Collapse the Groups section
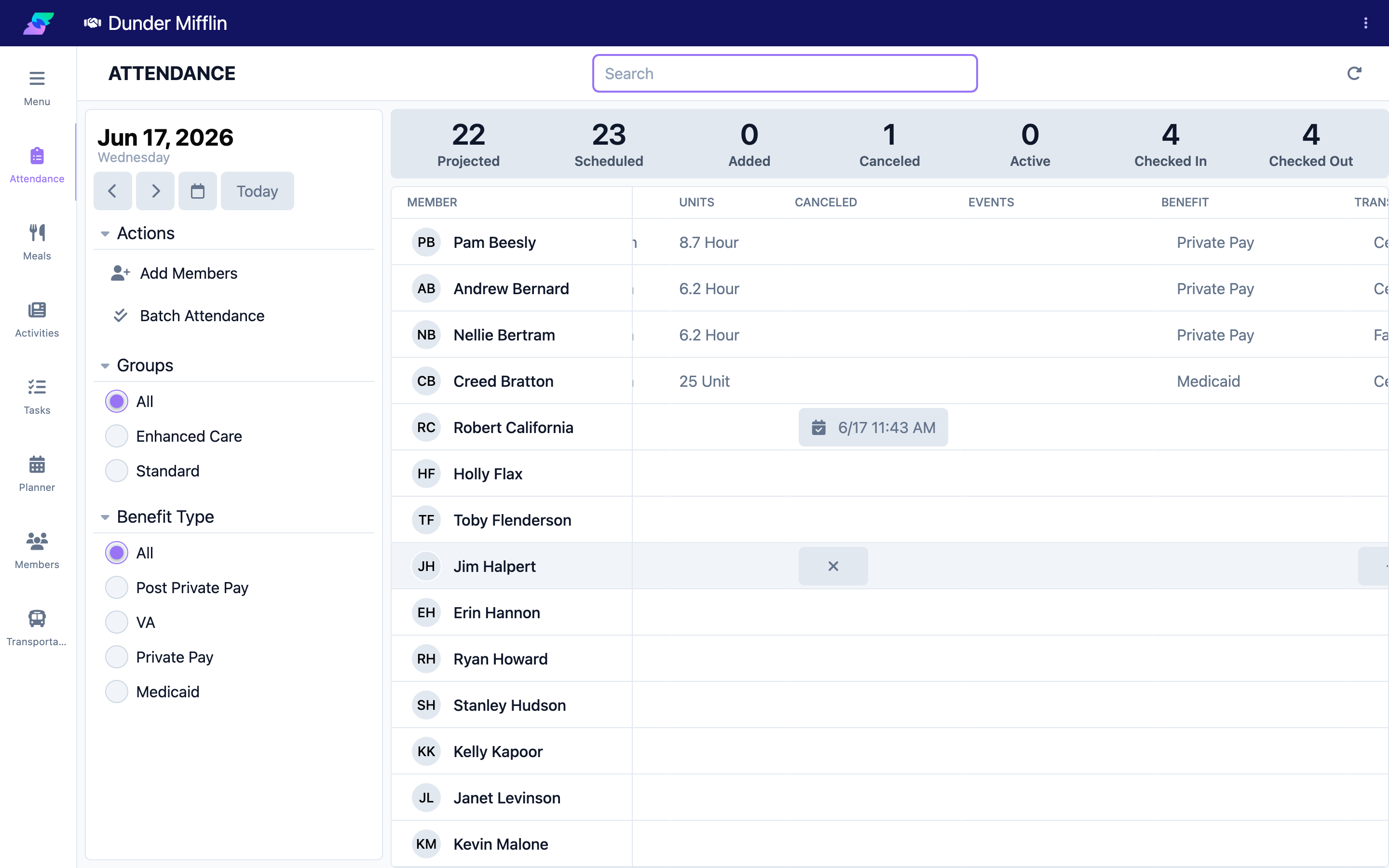The image size is (1389, 868). click(x=105, y=366)
